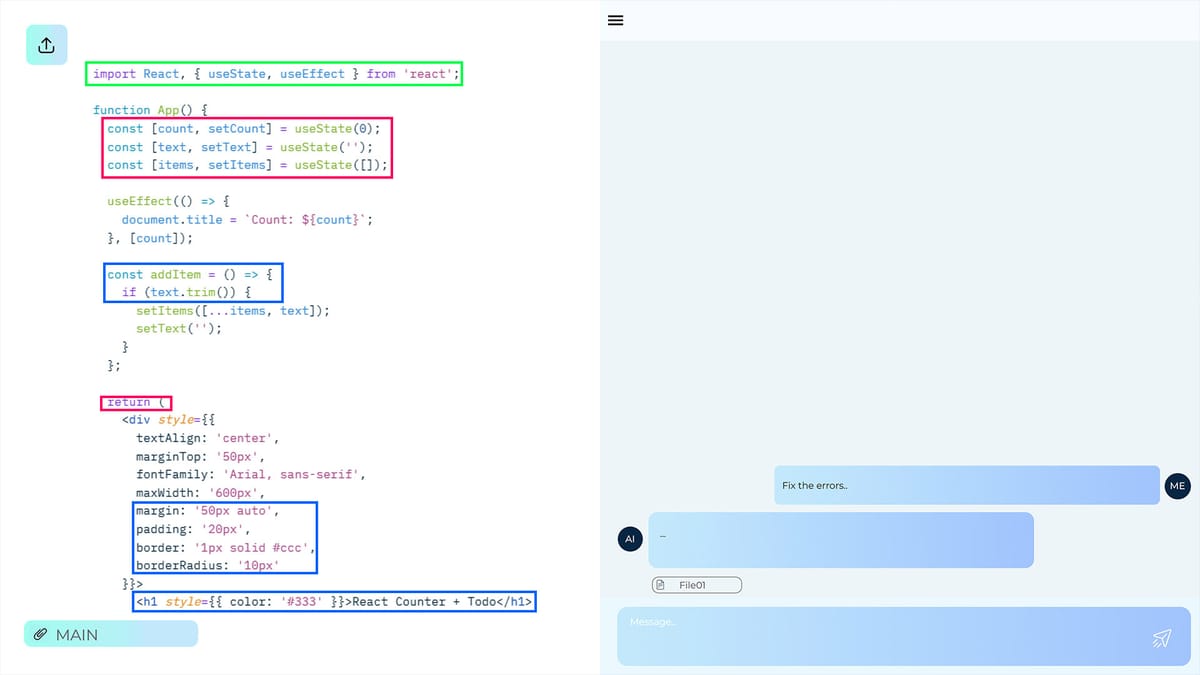1200x675 pixels.
Task: Select the blue-boxed style properties block
Action: click(225, 538)
